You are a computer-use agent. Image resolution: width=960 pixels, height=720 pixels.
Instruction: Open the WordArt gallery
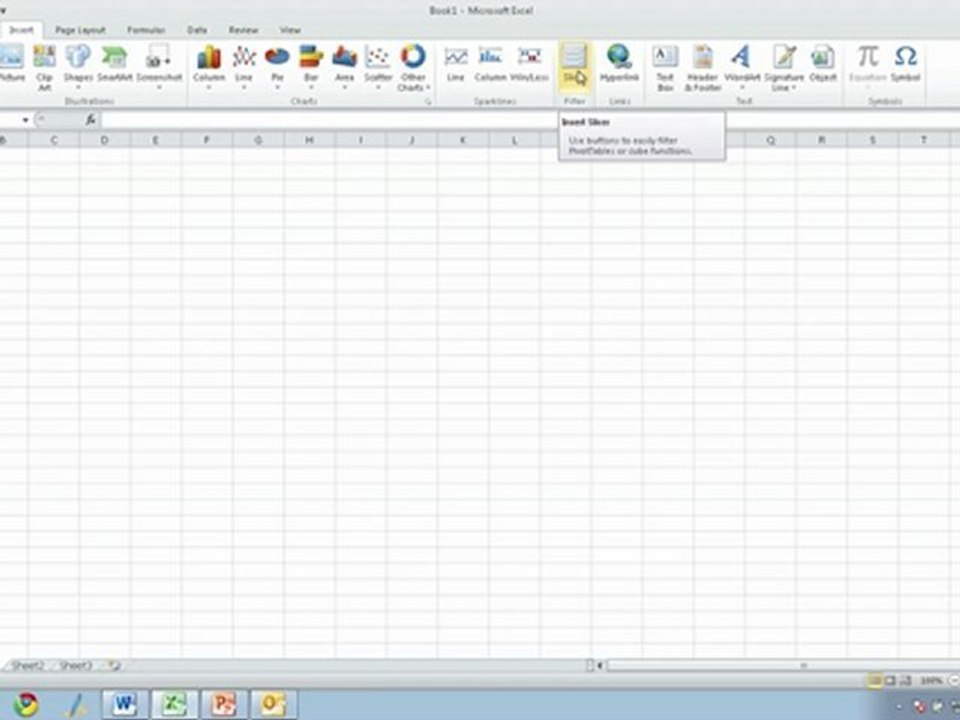[741, 66]
